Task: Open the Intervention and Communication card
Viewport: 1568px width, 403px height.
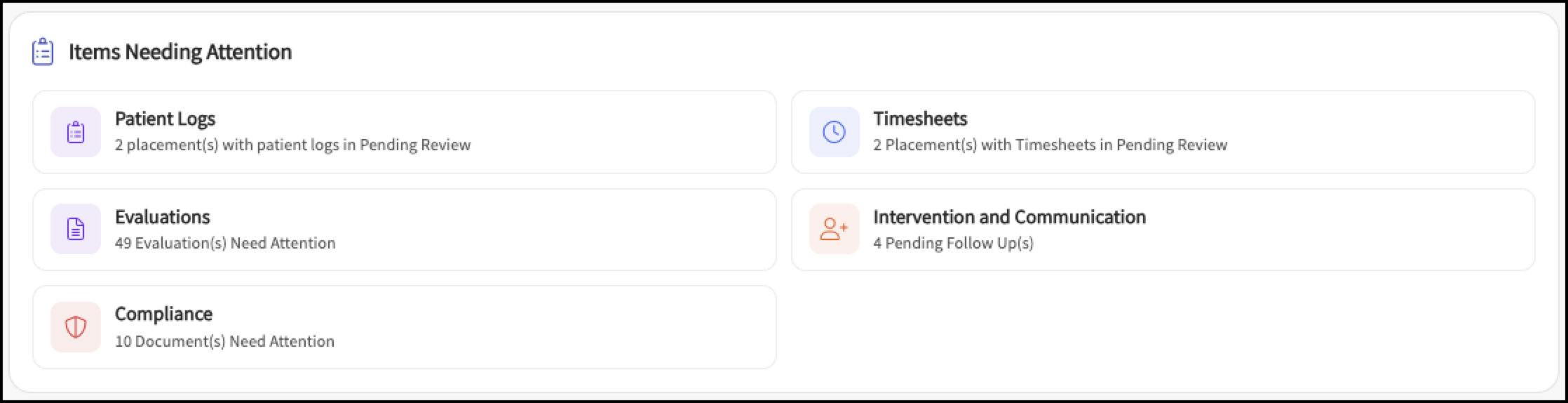Action: [x=1163, y=230]
